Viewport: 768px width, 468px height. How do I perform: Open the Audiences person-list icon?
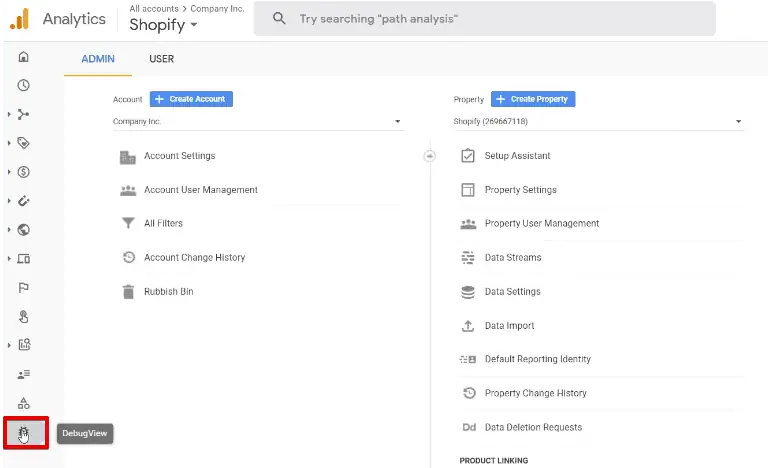(24, 374)
